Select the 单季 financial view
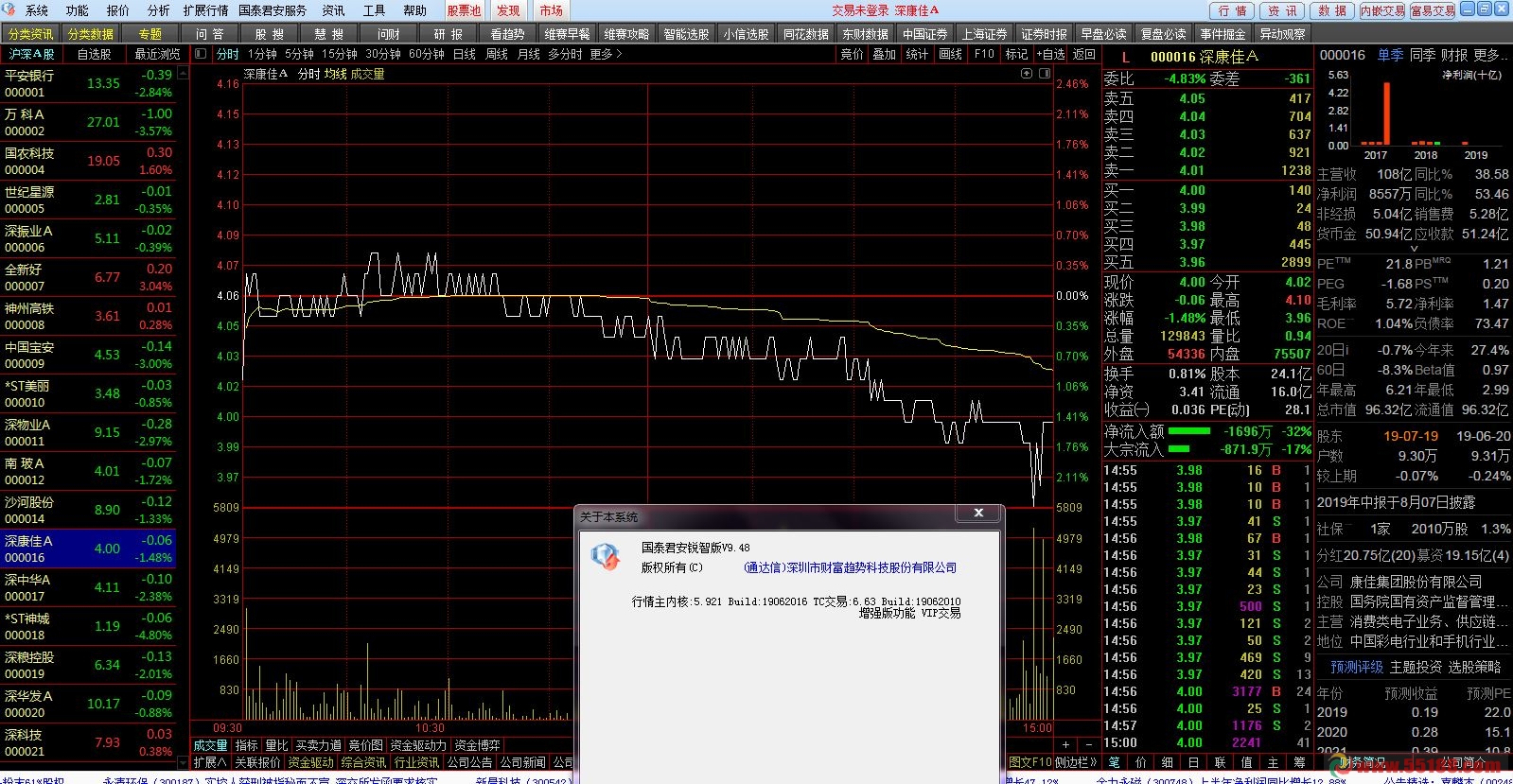Image resolution: width=1513 pixels, height=784 pixels. point(1390,55)
